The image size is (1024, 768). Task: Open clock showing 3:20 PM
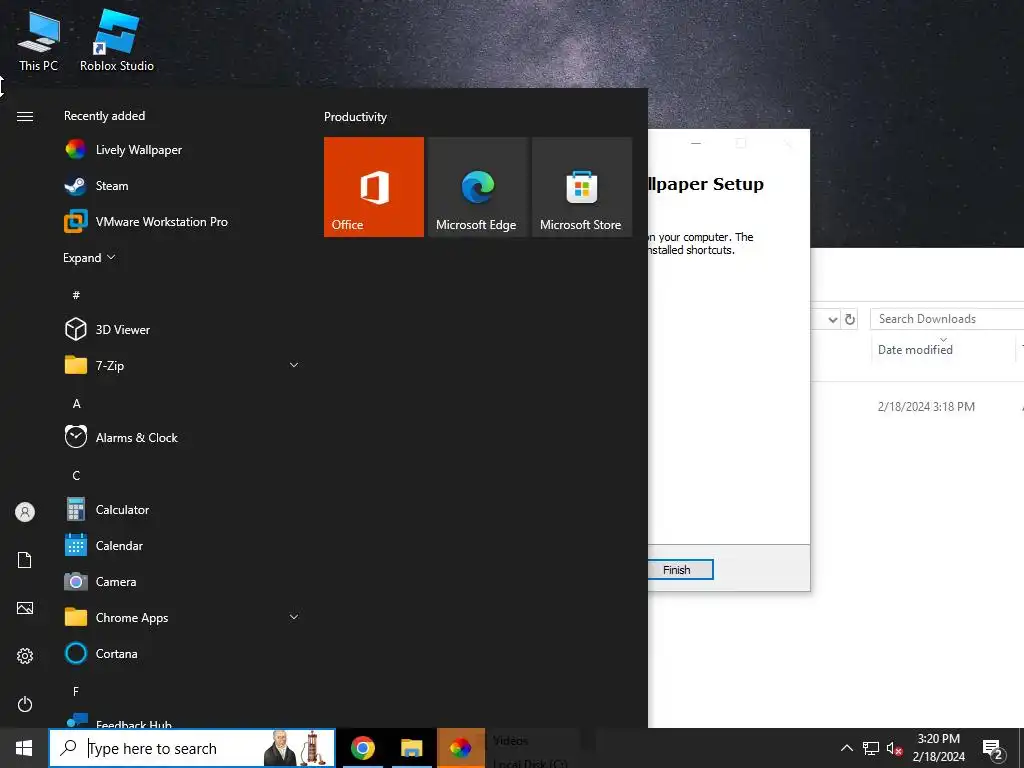938,748
